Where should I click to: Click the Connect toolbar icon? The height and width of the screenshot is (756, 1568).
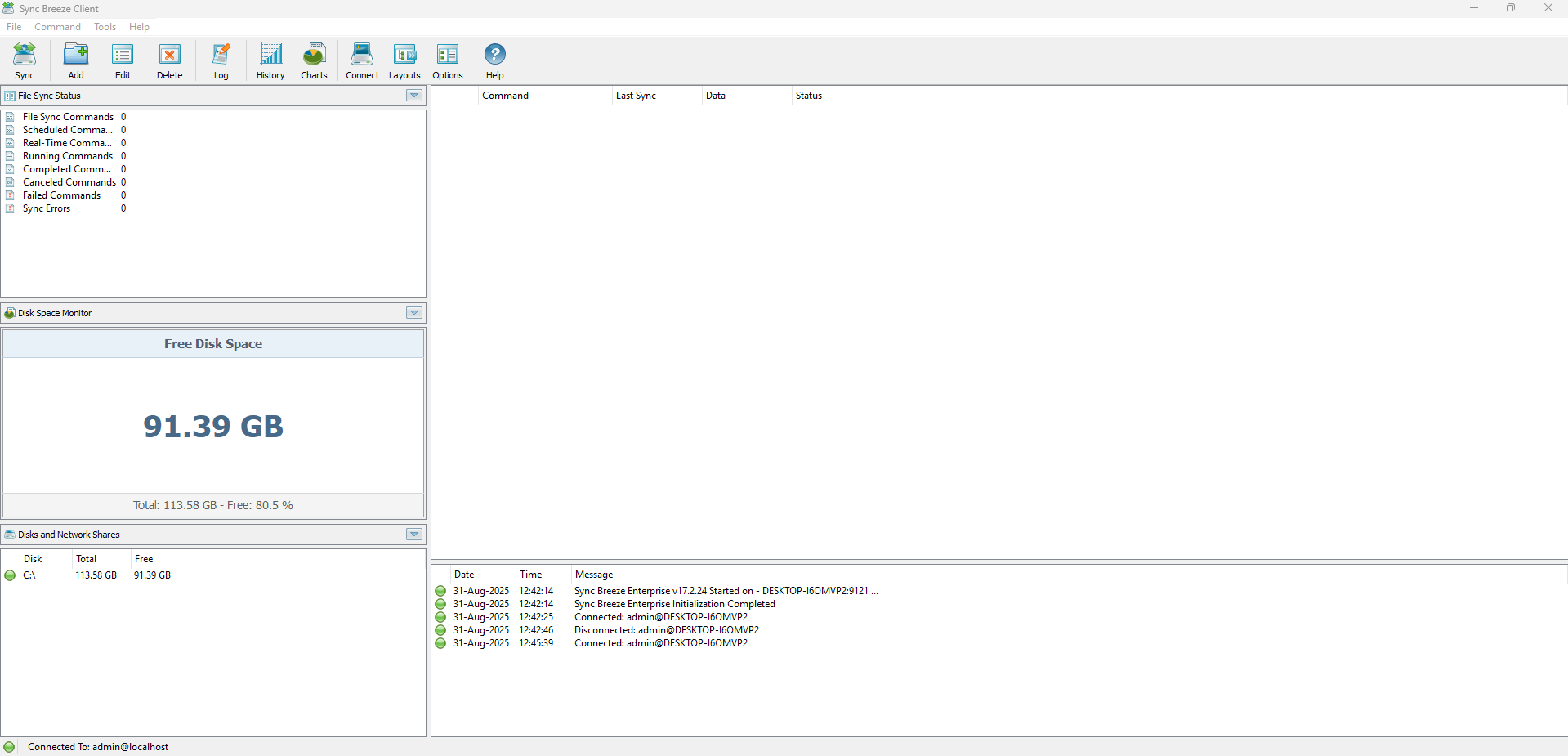[362, 61]
